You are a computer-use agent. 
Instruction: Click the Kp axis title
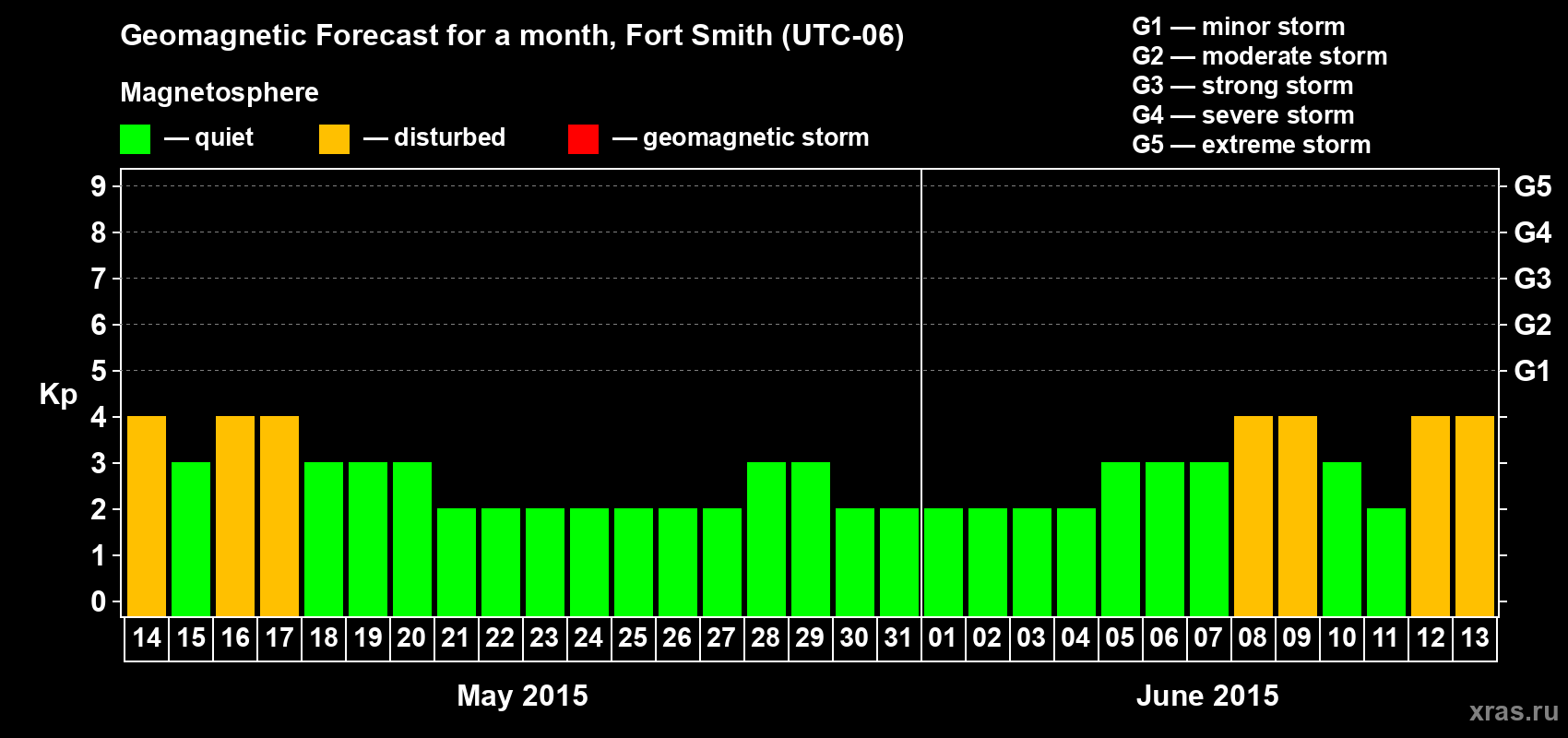[58, 396]
